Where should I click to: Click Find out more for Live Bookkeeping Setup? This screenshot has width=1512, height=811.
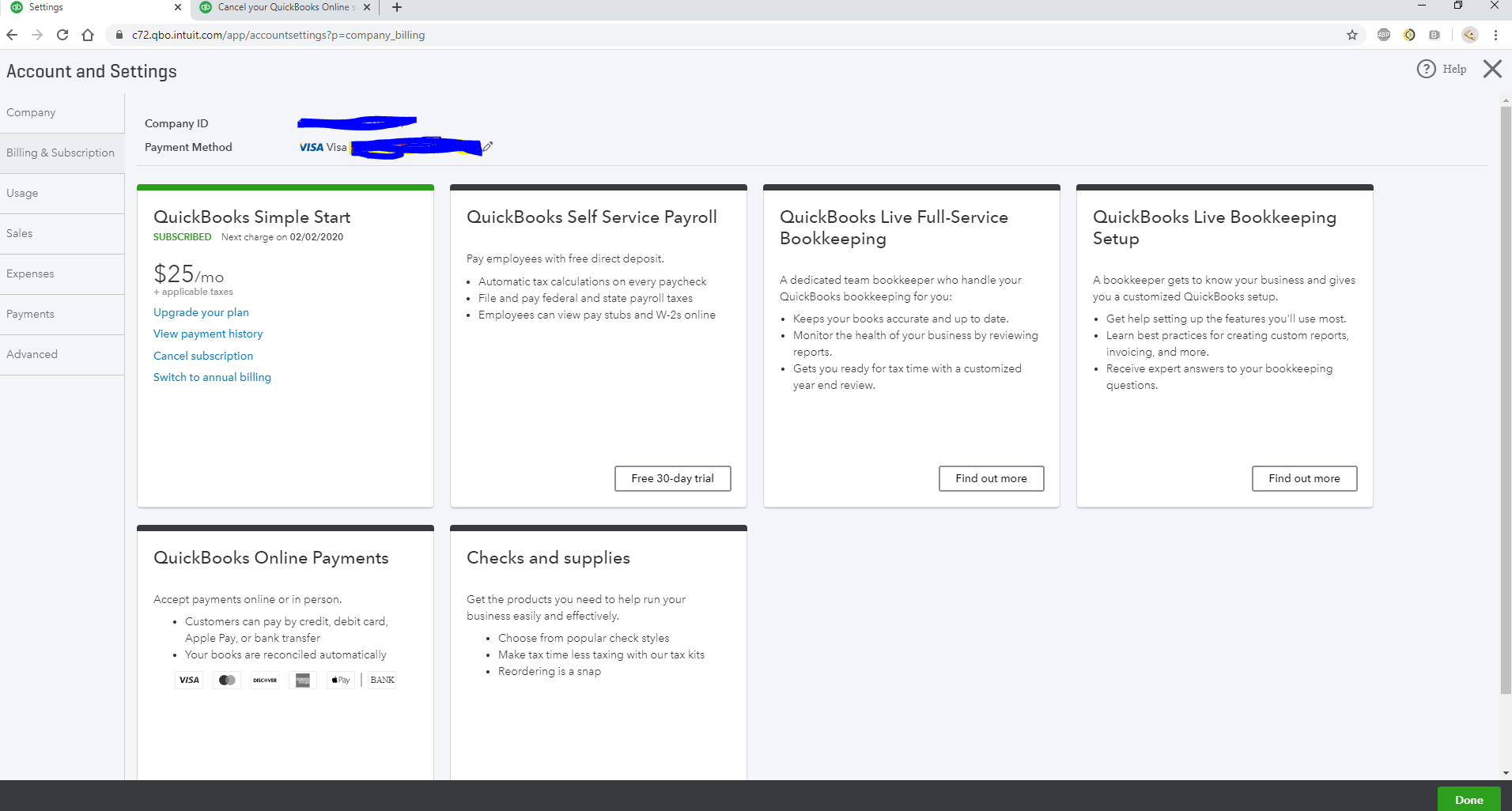coord(1305,478)
